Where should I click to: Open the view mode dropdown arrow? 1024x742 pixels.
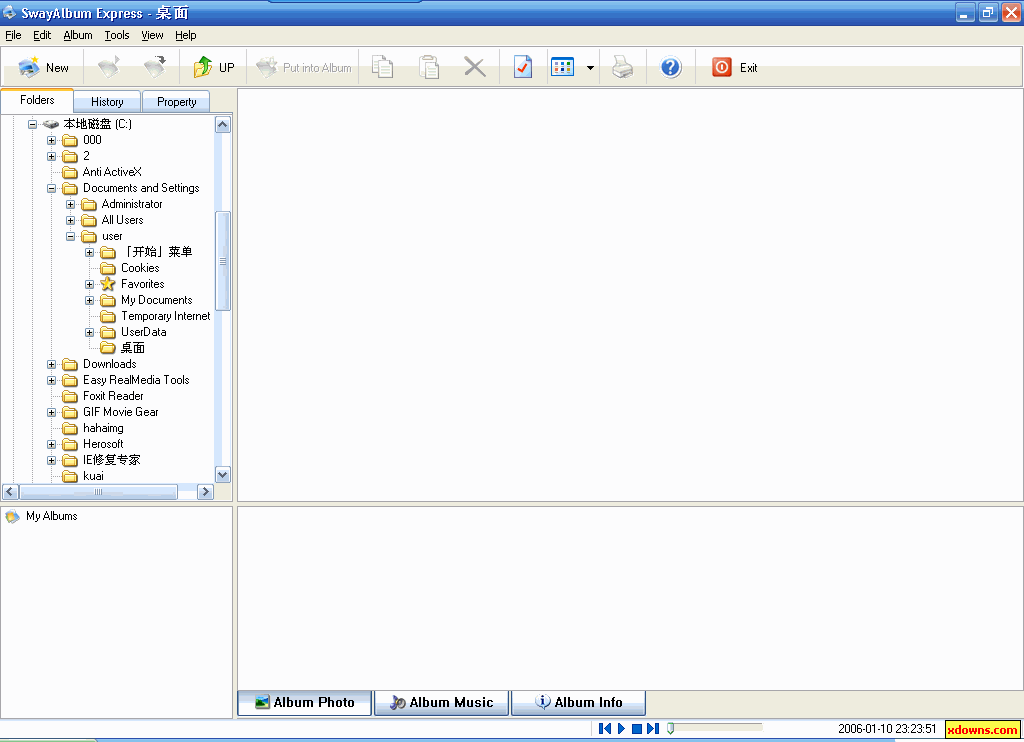(590, 67)
